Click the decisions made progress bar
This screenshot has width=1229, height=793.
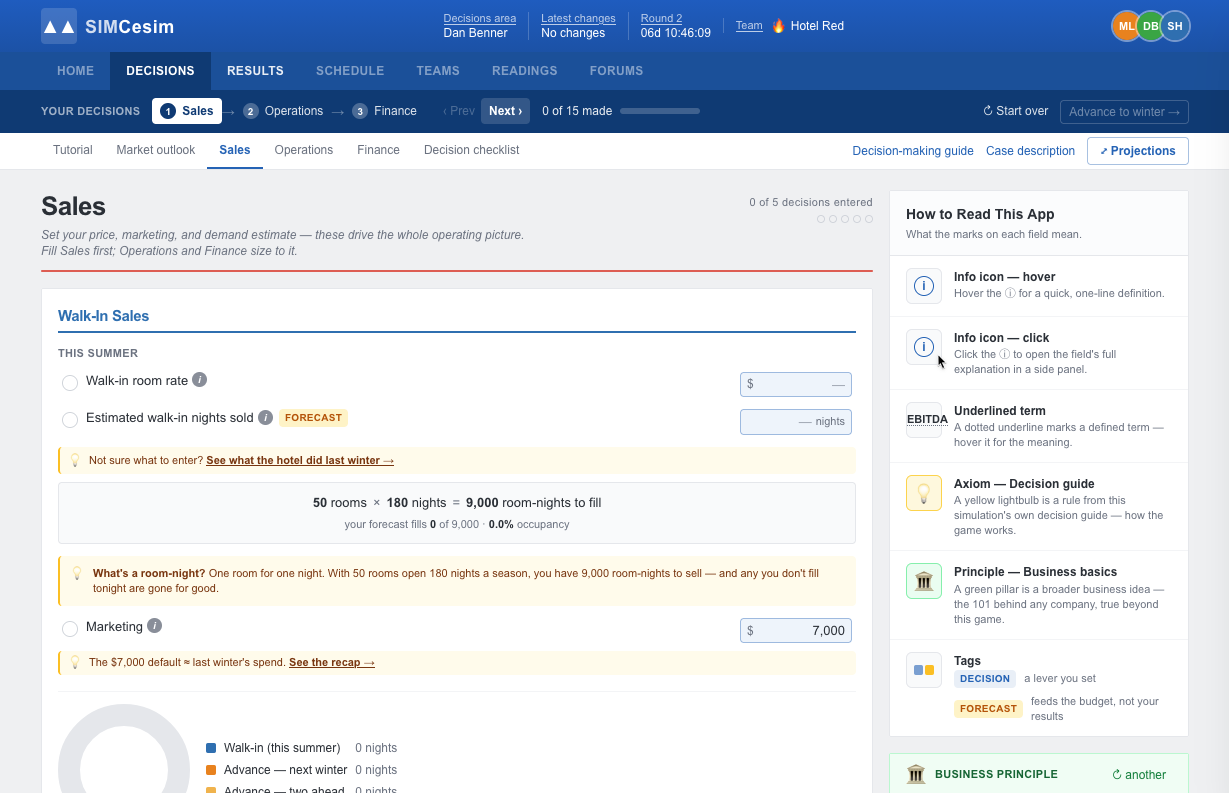(660, 111)
